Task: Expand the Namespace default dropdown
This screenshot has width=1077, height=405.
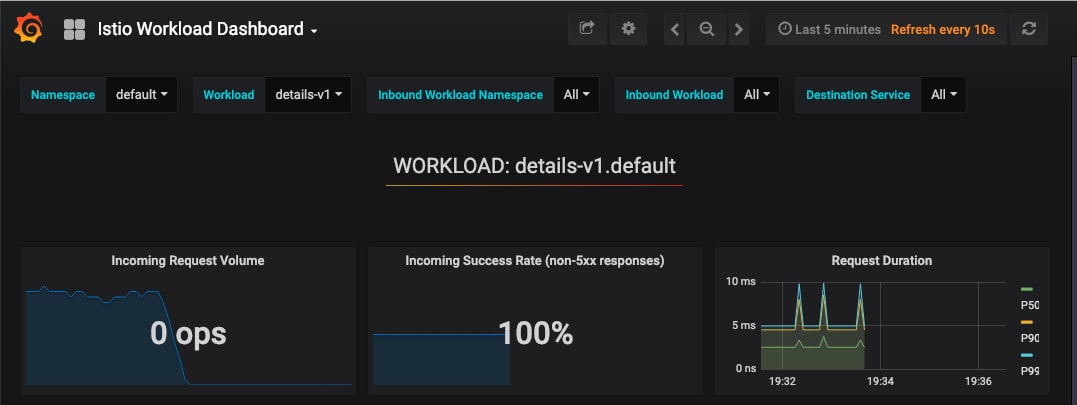Action: tap(141, 95)
